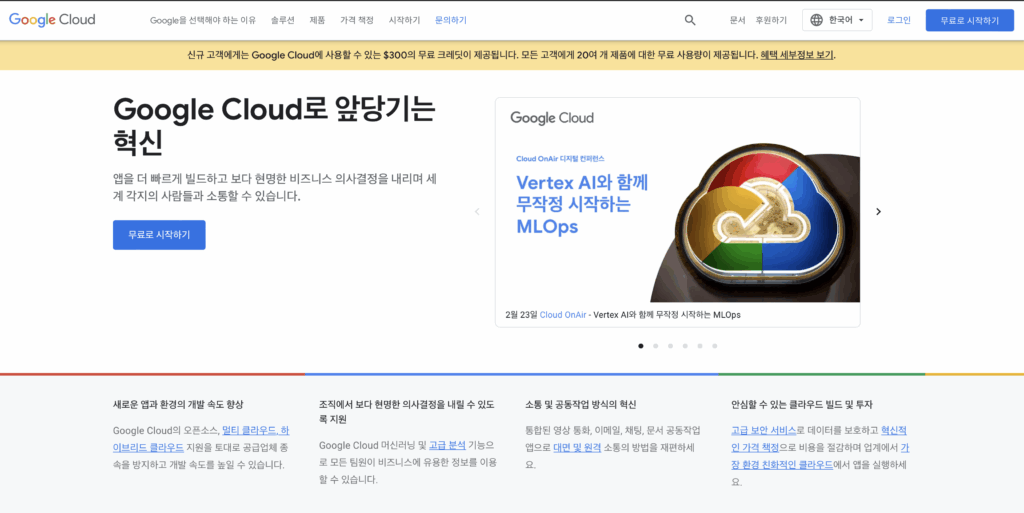Open the 고급 보안 서비스 link

[763, 431]
